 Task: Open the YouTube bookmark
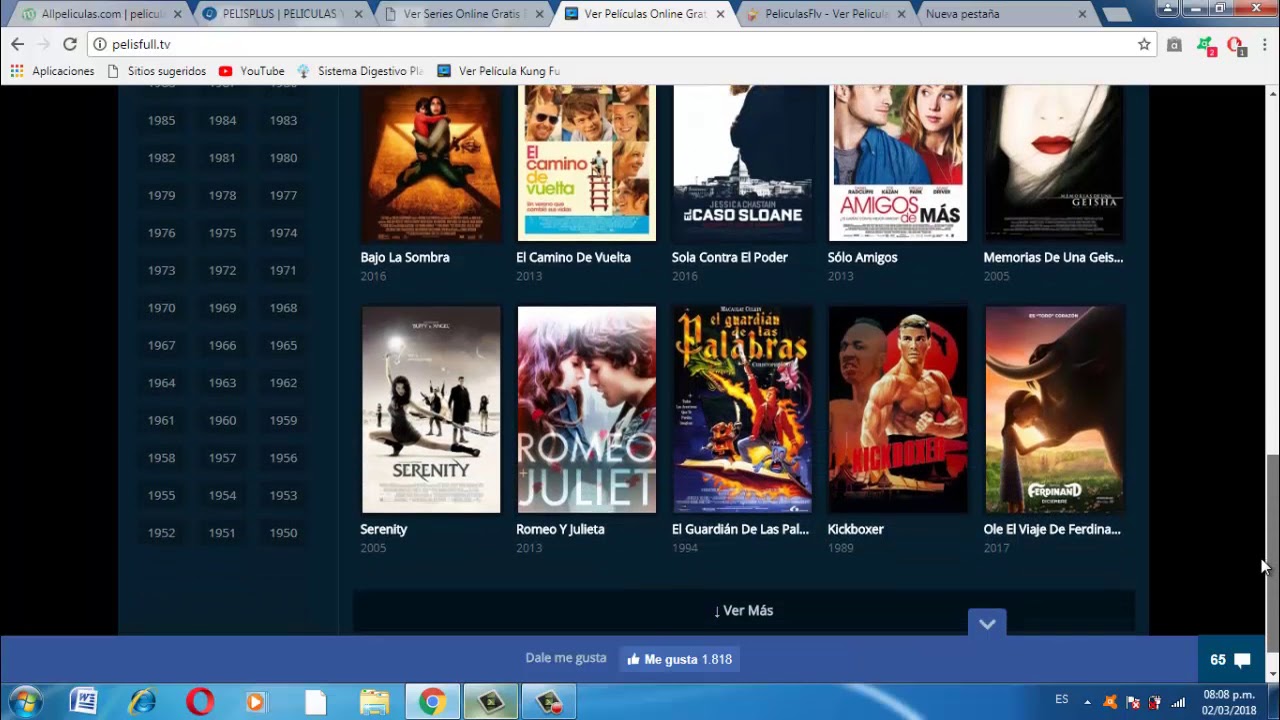click(x=252, y=71)
